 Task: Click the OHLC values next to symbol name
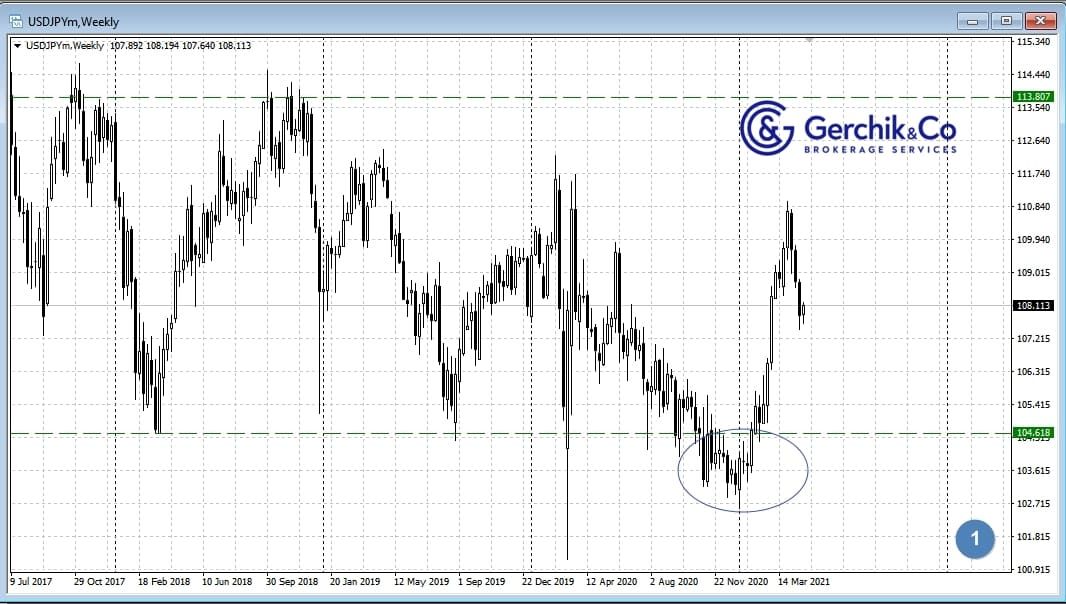click(180, 45)
